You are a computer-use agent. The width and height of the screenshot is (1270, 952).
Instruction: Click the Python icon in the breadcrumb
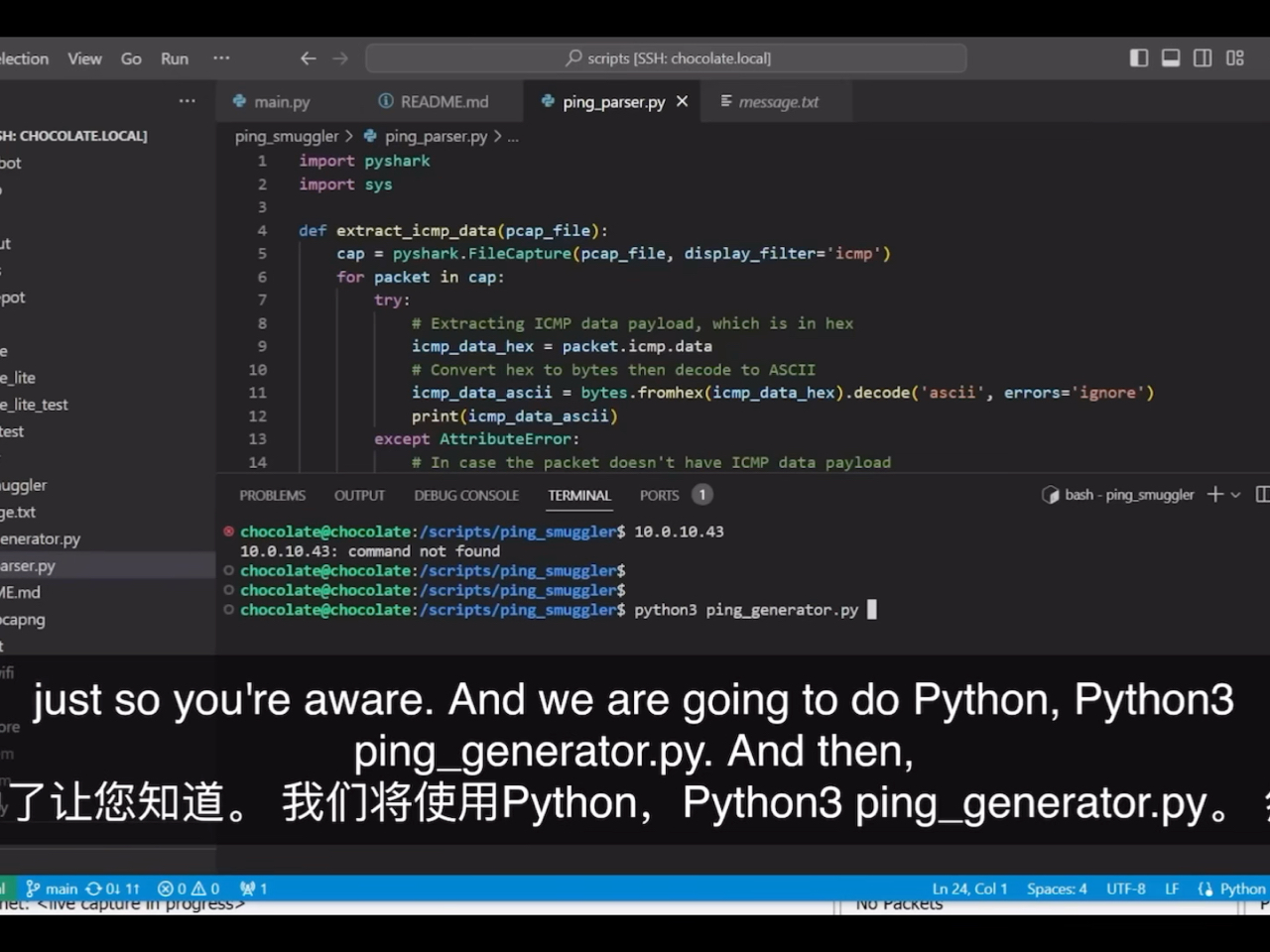click(370, 136)
